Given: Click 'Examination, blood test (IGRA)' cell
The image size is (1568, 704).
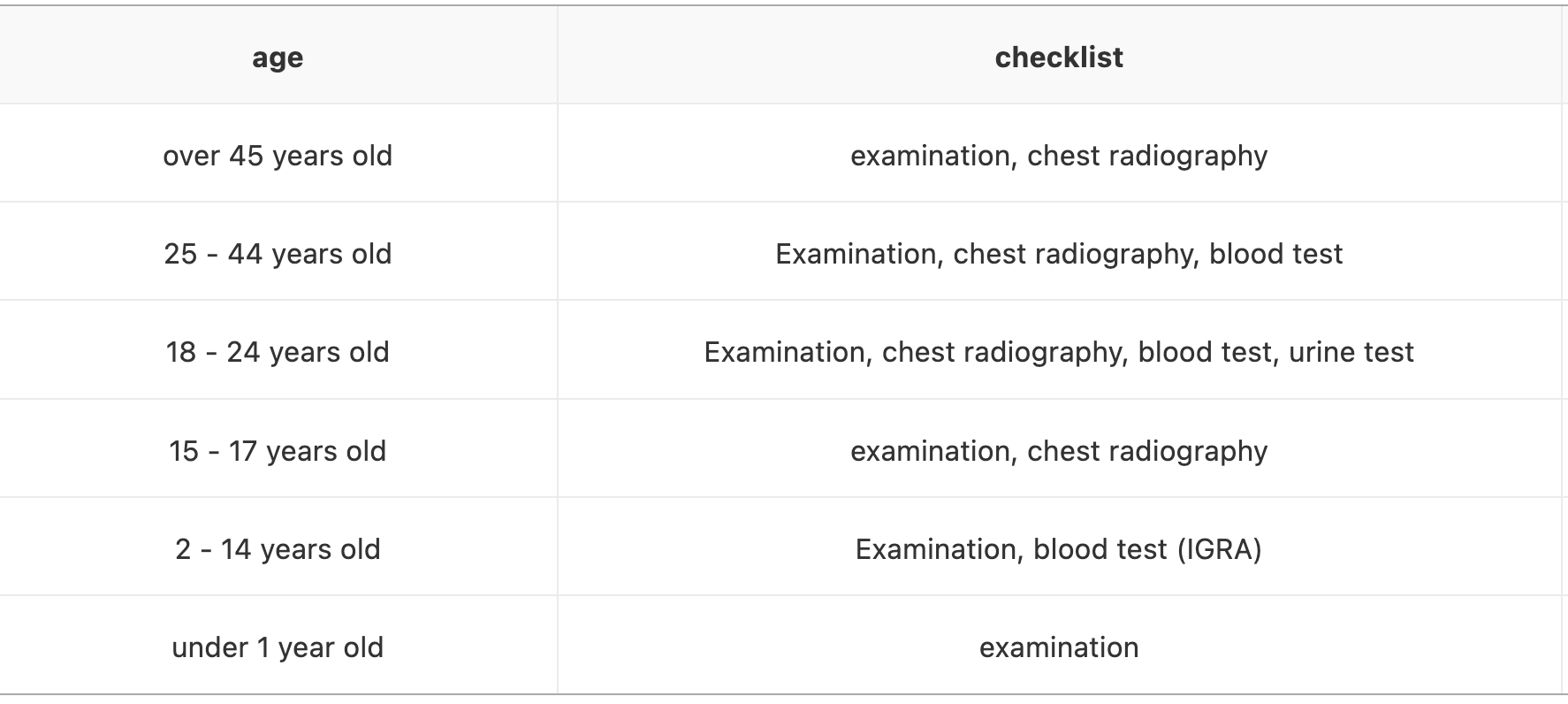Looking at the screenshot, I should 1059,549.
